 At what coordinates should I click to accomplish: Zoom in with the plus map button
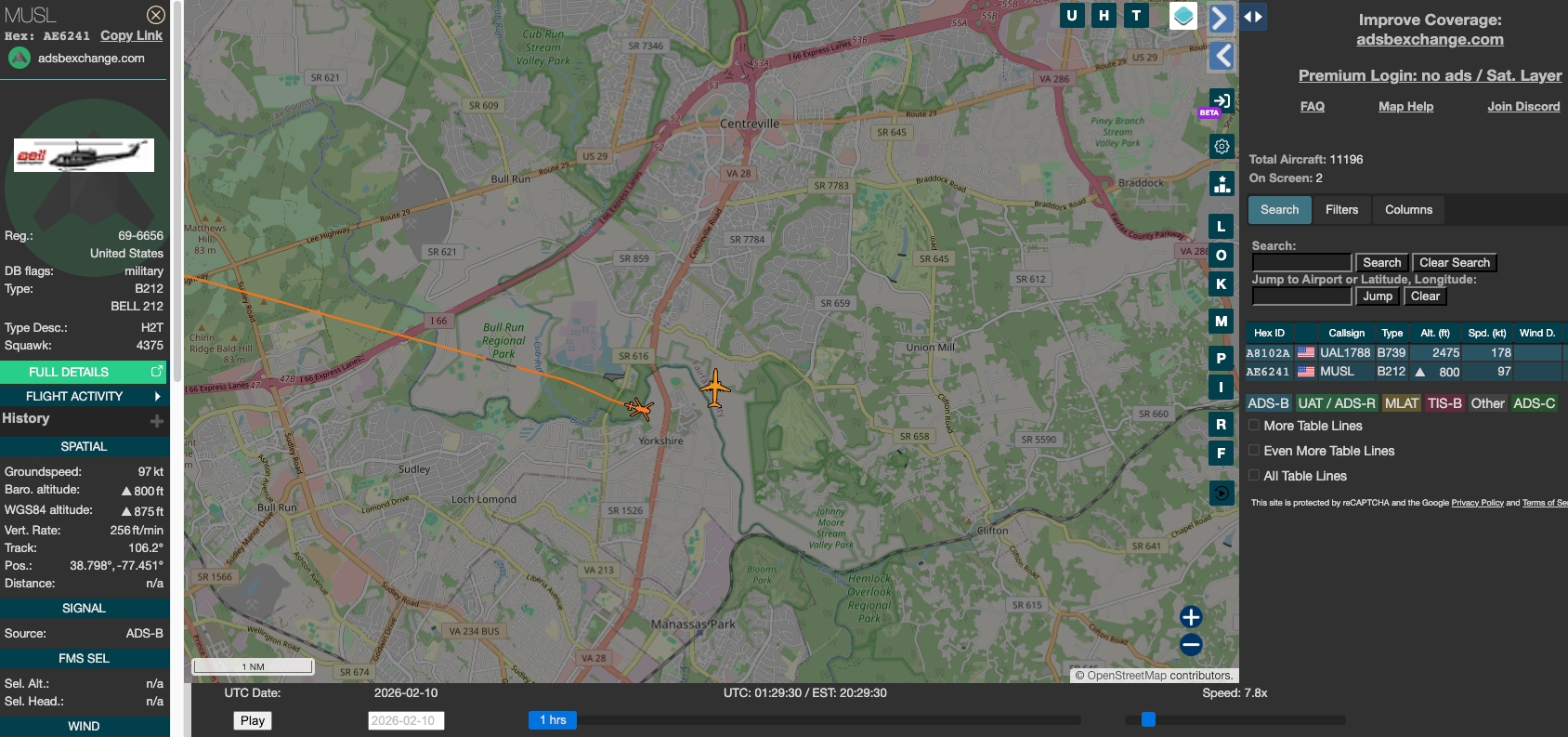pyautogui.click(x=1191, y=617)
